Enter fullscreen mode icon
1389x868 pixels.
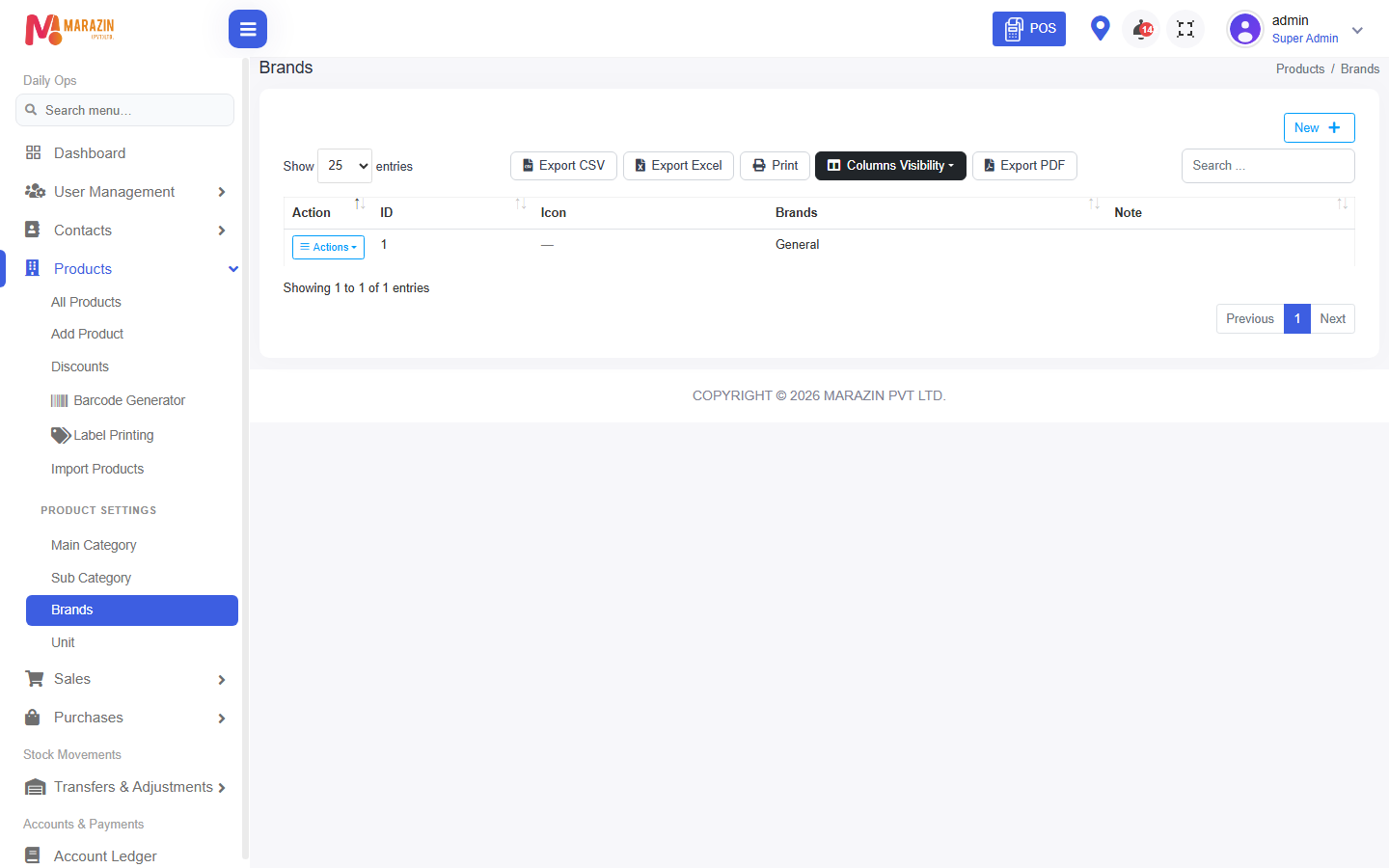pyautogui.click(x=1185, y=29)
